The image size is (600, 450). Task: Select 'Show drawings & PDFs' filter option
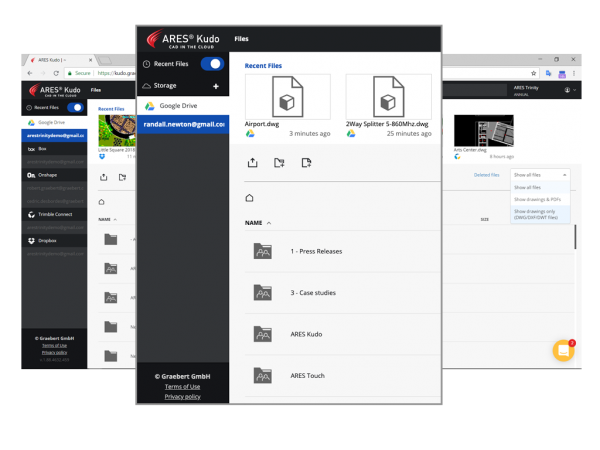pos(538,199)
